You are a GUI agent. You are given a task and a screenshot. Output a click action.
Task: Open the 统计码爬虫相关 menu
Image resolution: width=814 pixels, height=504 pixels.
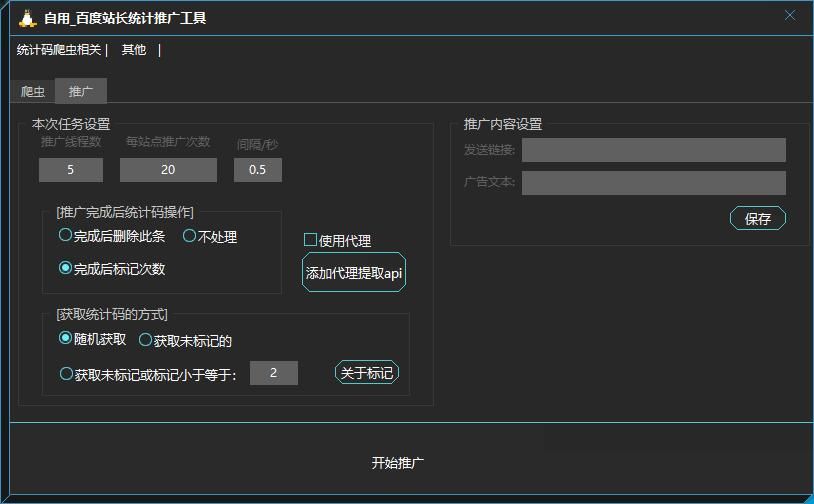pos(59,50)
